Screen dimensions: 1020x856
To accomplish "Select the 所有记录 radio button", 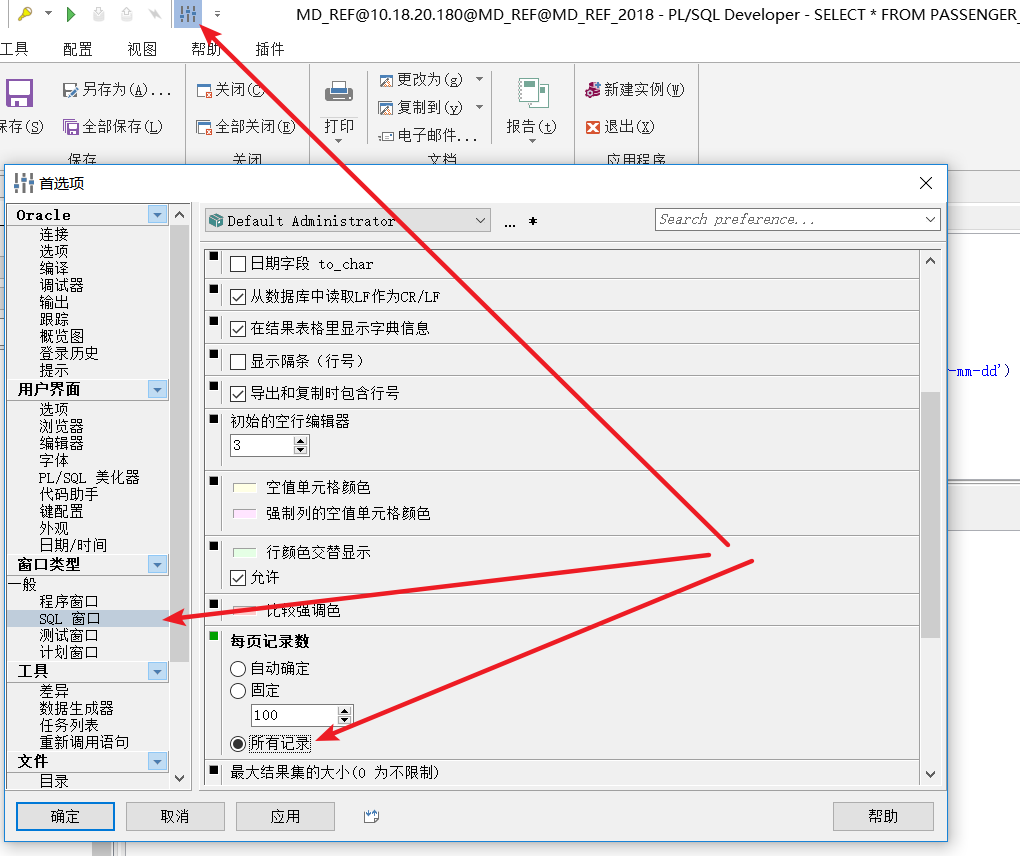I will pyautogui.click(x=238, y=743).
